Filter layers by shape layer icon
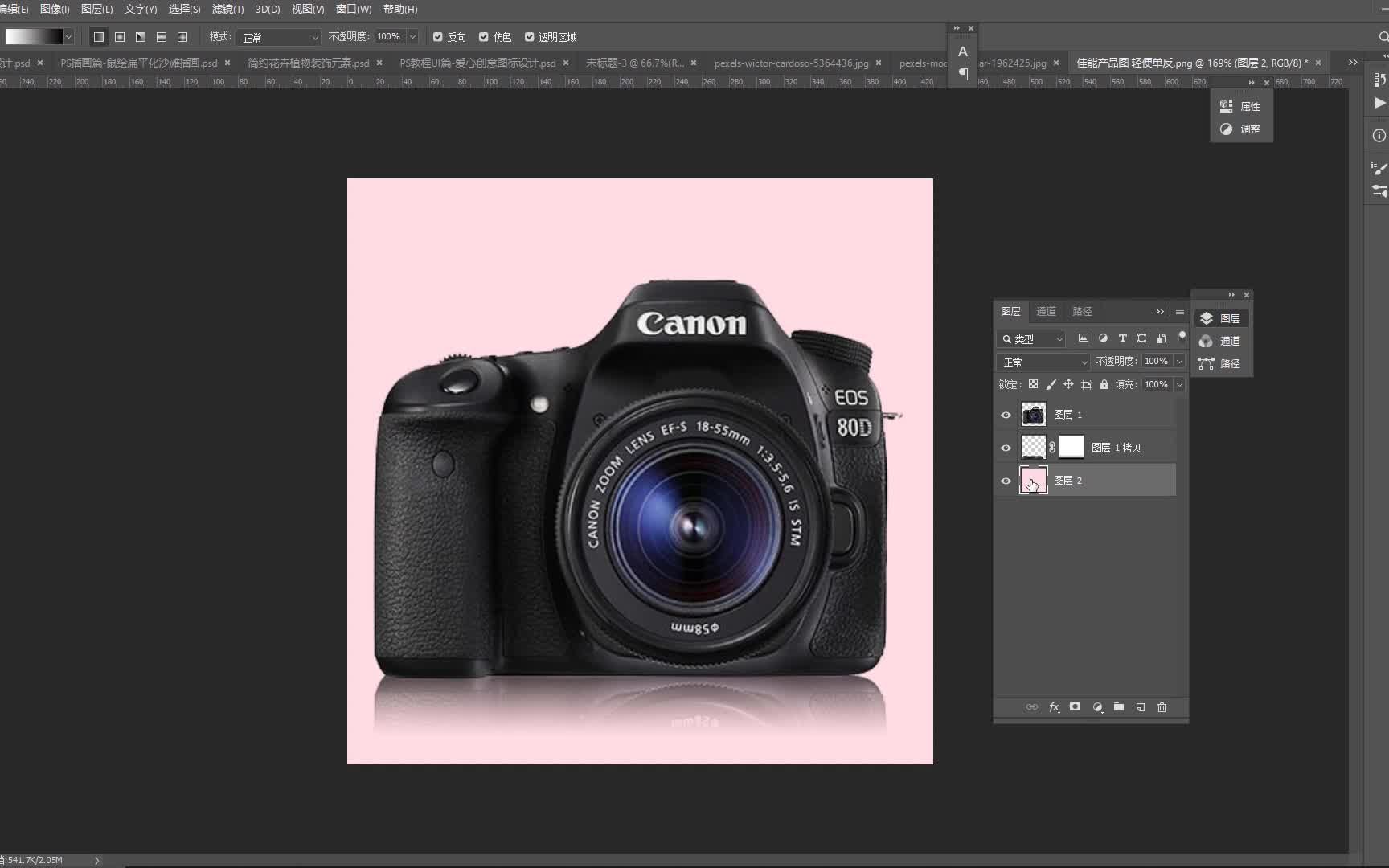 click(x=1141, y=338)
